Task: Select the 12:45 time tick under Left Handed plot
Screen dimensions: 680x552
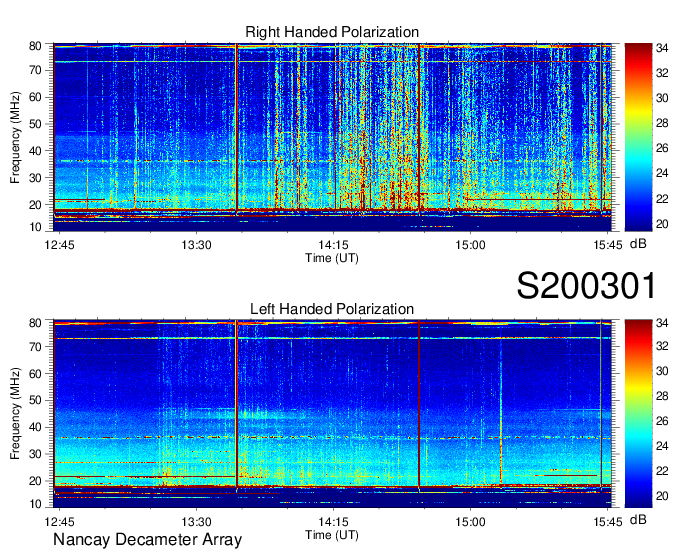Action: [x=59, y=522]
